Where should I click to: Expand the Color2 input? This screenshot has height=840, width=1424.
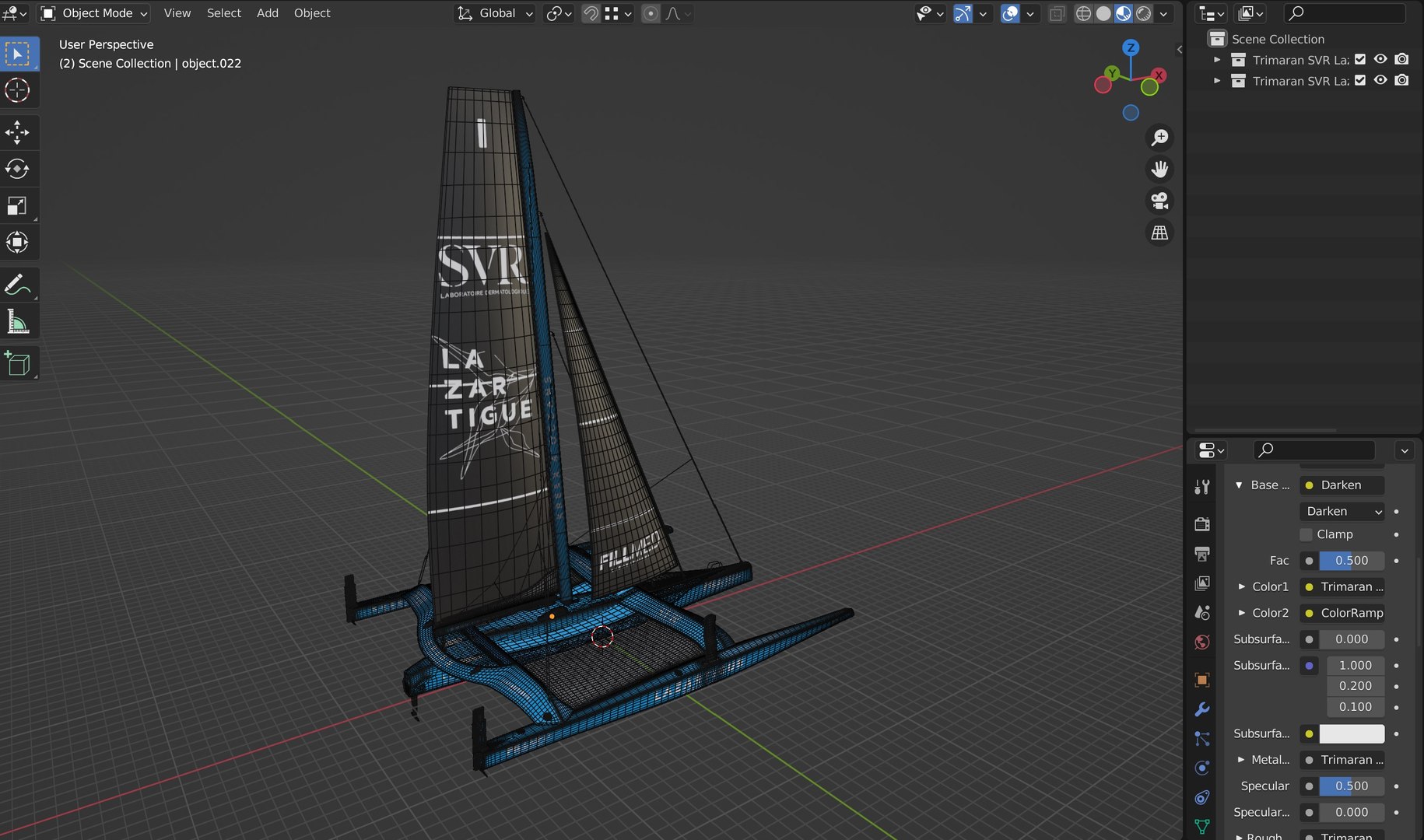coord(1242,613)
